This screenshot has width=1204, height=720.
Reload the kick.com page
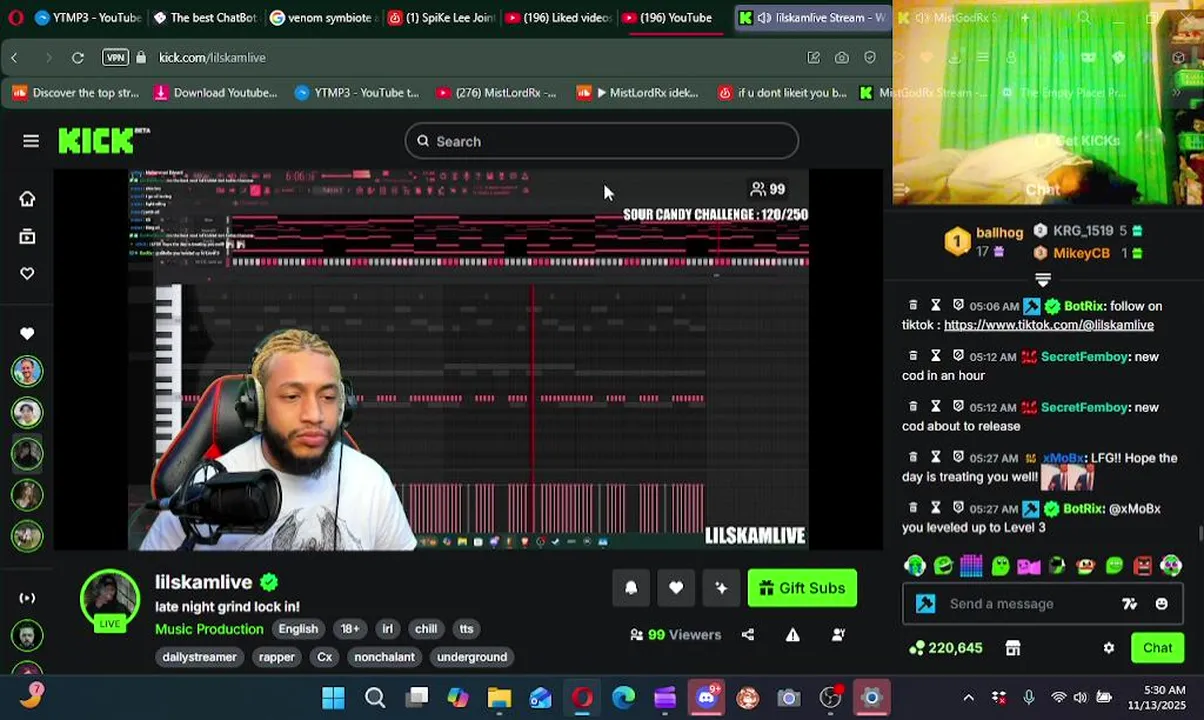pyautogui.click(x=78, y=58)
